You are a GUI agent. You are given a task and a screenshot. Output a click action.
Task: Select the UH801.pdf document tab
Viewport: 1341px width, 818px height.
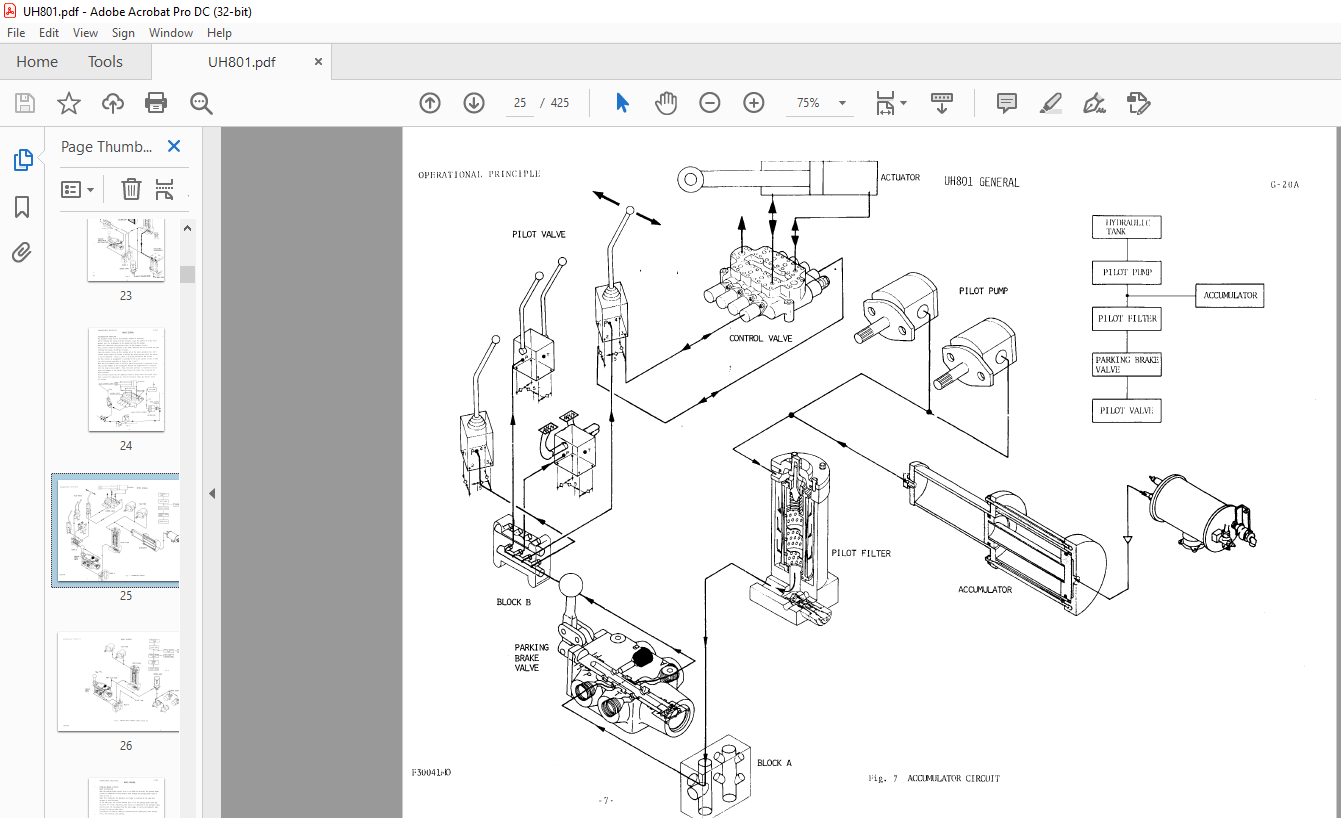click(242, 62)
